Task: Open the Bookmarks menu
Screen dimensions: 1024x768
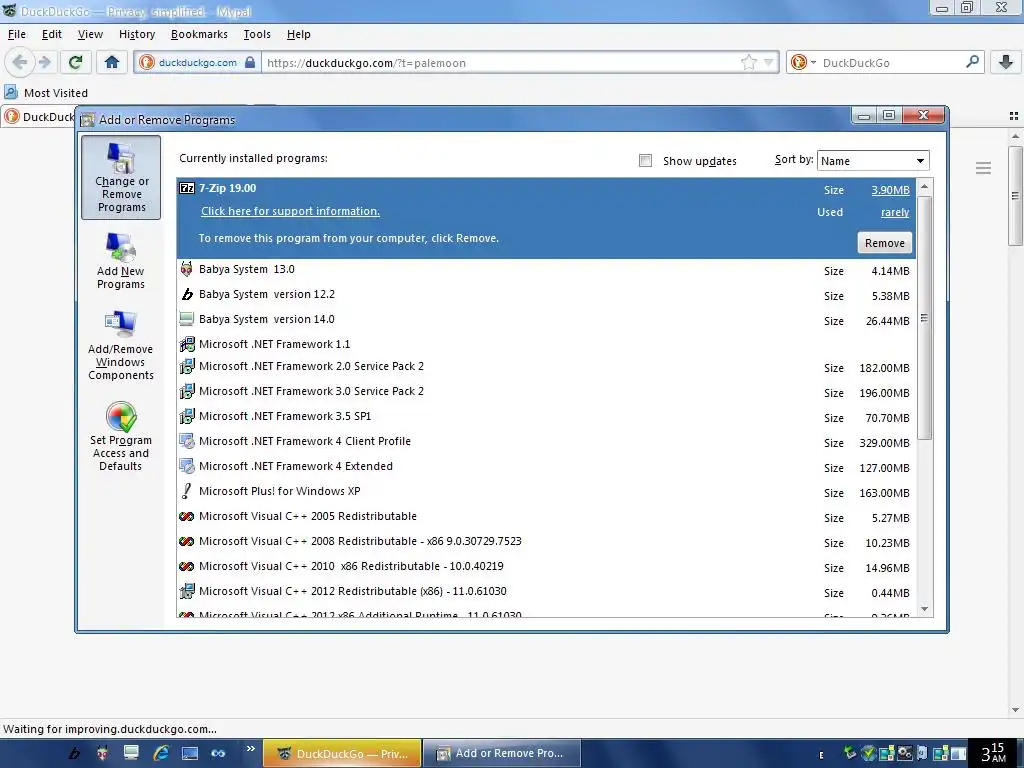Action: coord(199,34)
